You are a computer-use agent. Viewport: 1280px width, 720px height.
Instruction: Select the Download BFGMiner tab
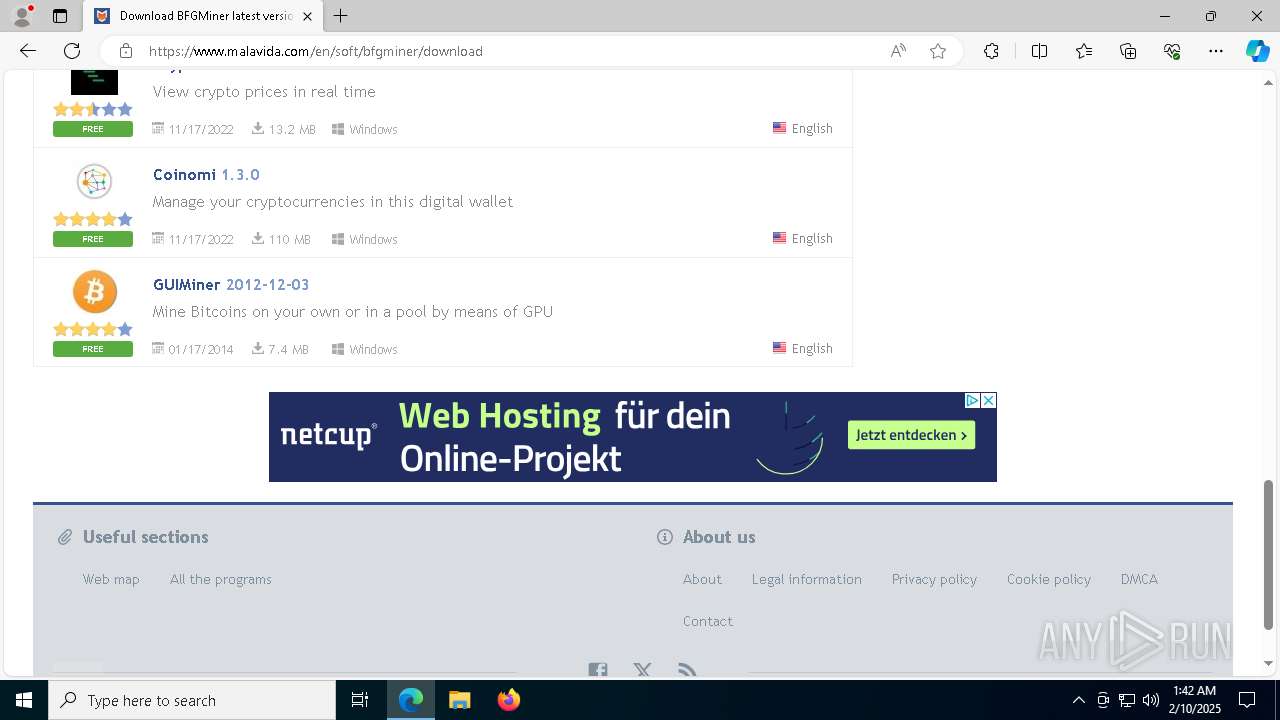(203, 16)
